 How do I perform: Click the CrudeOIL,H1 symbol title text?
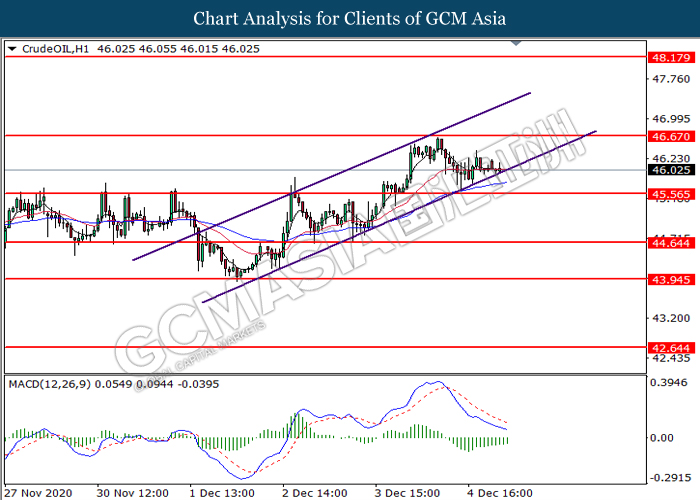[54, 48]
